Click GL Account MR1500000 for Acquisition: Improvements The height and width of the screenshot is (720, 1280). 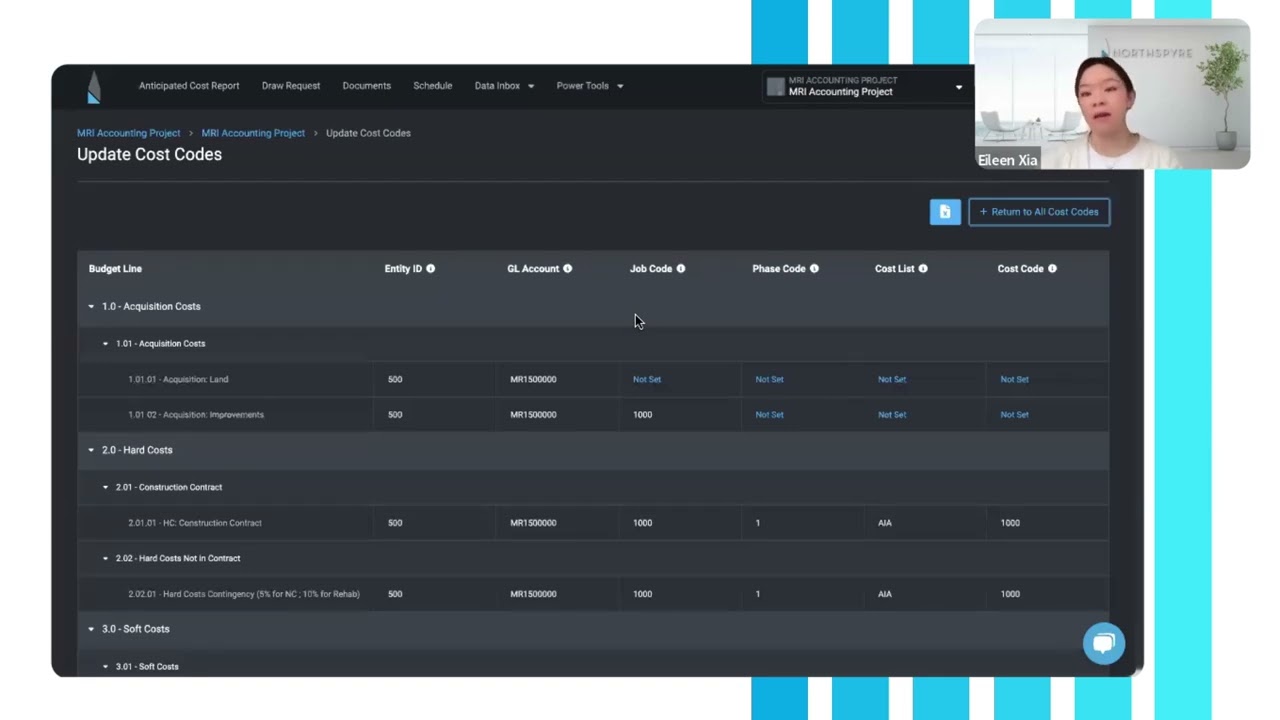(533, 415)
